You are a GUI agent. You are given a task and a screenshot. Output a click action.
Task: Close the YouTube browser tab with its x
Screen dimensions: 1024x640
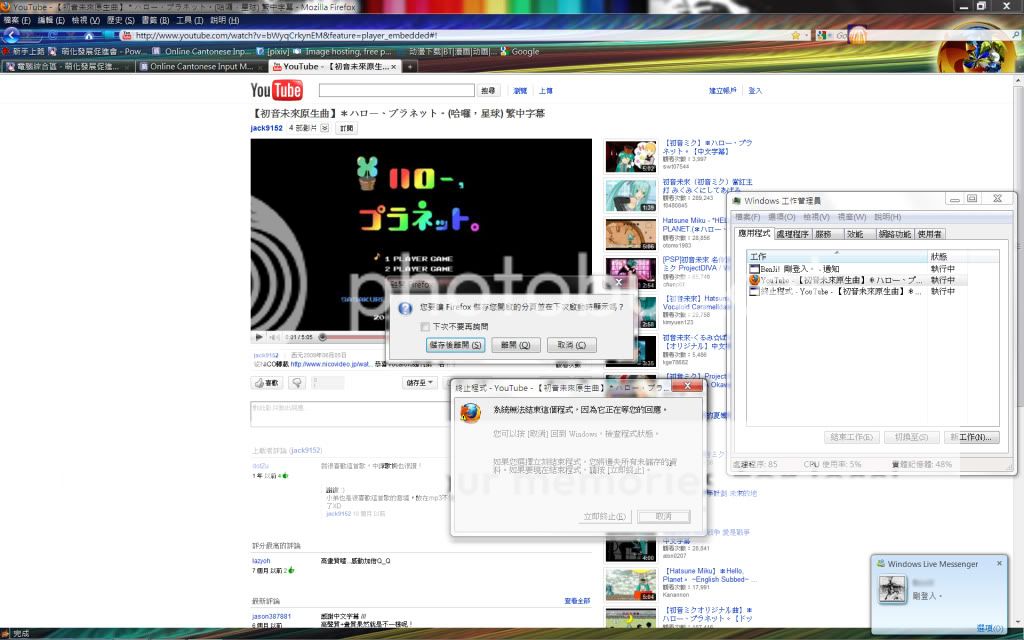tap(393, 67)
